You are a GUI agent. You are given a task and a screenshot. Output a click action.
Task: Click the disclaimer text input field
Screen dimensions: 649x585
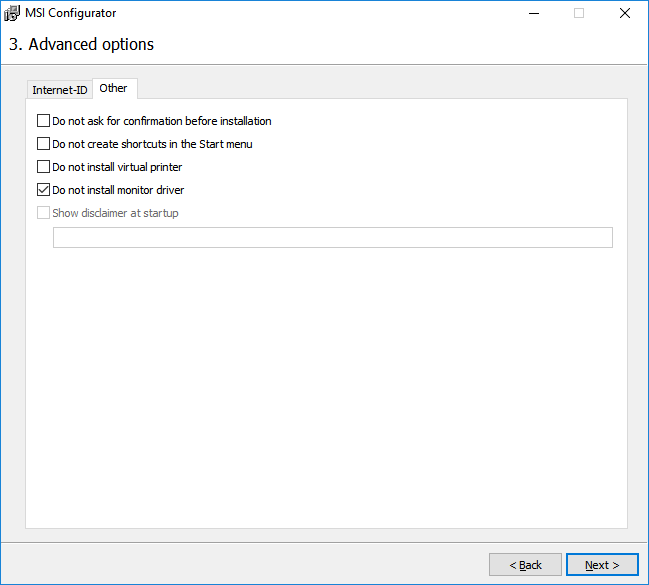pyautogui.click(x=332, y=237)
